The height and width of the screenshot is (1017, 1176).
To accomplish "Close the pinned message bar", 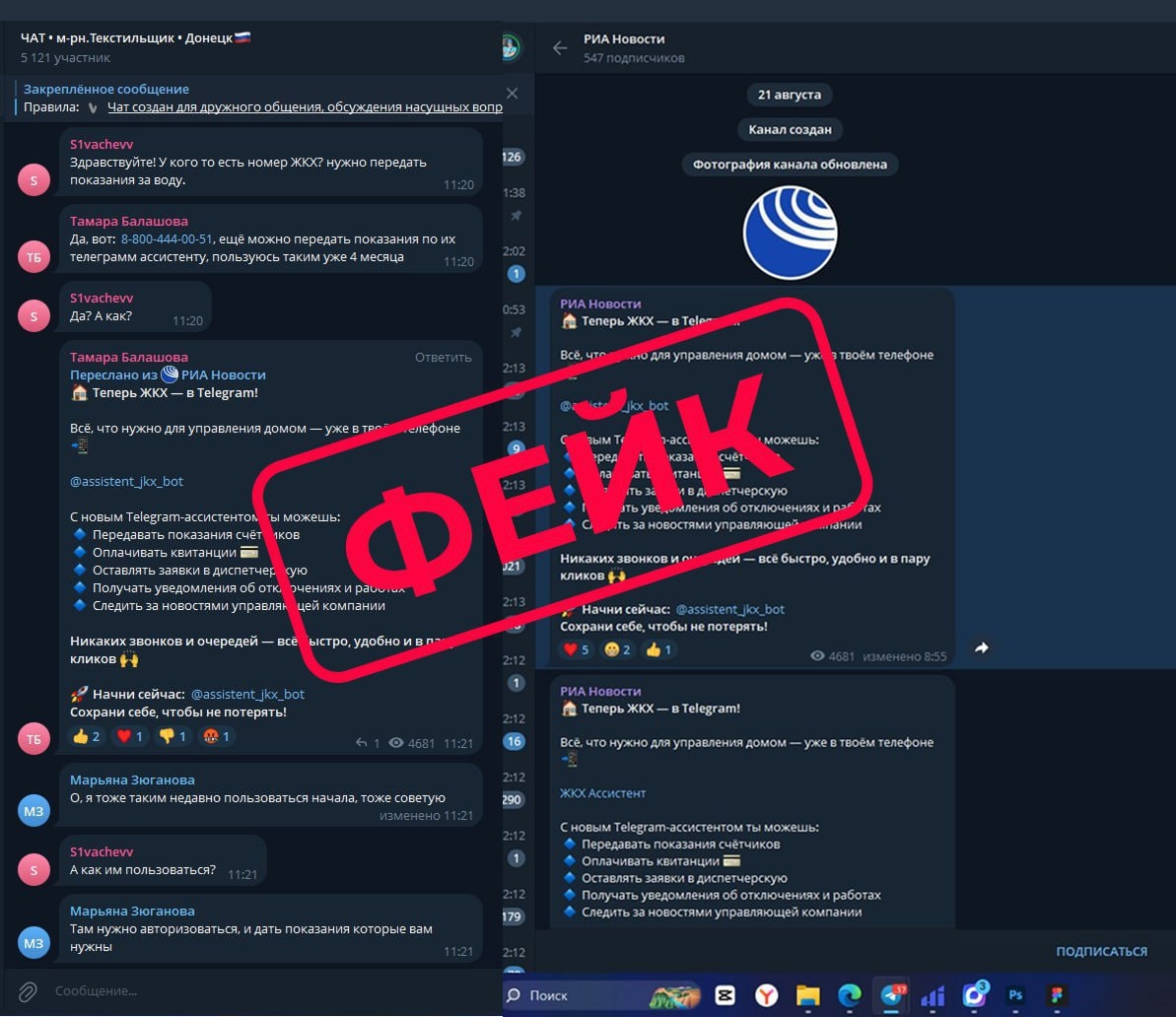I will tap(512, 94).
